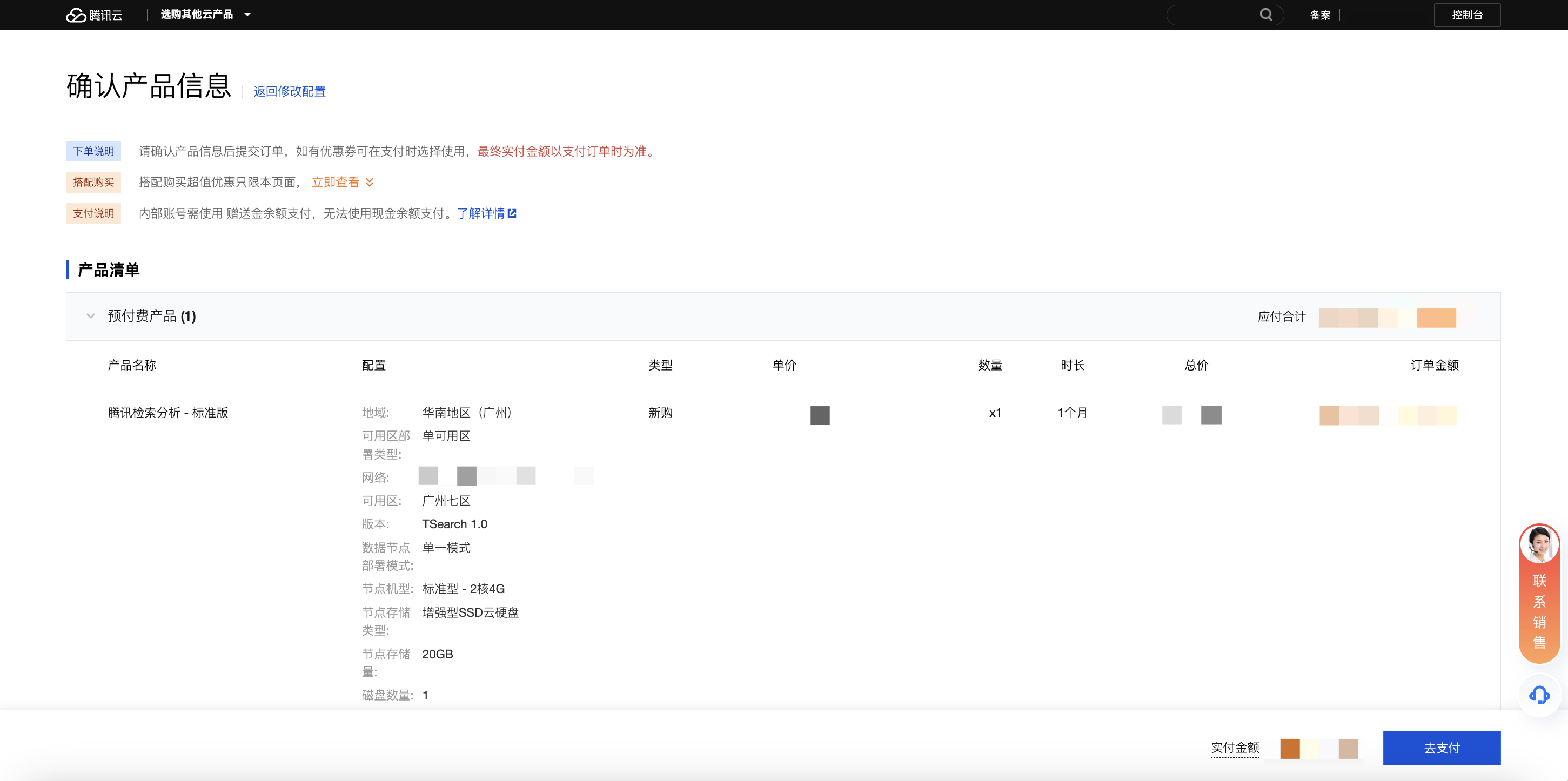The width and height of the screenshot is (1568, 781).
Task: Open the 备案 menu item
Action: pos(1319,15)
